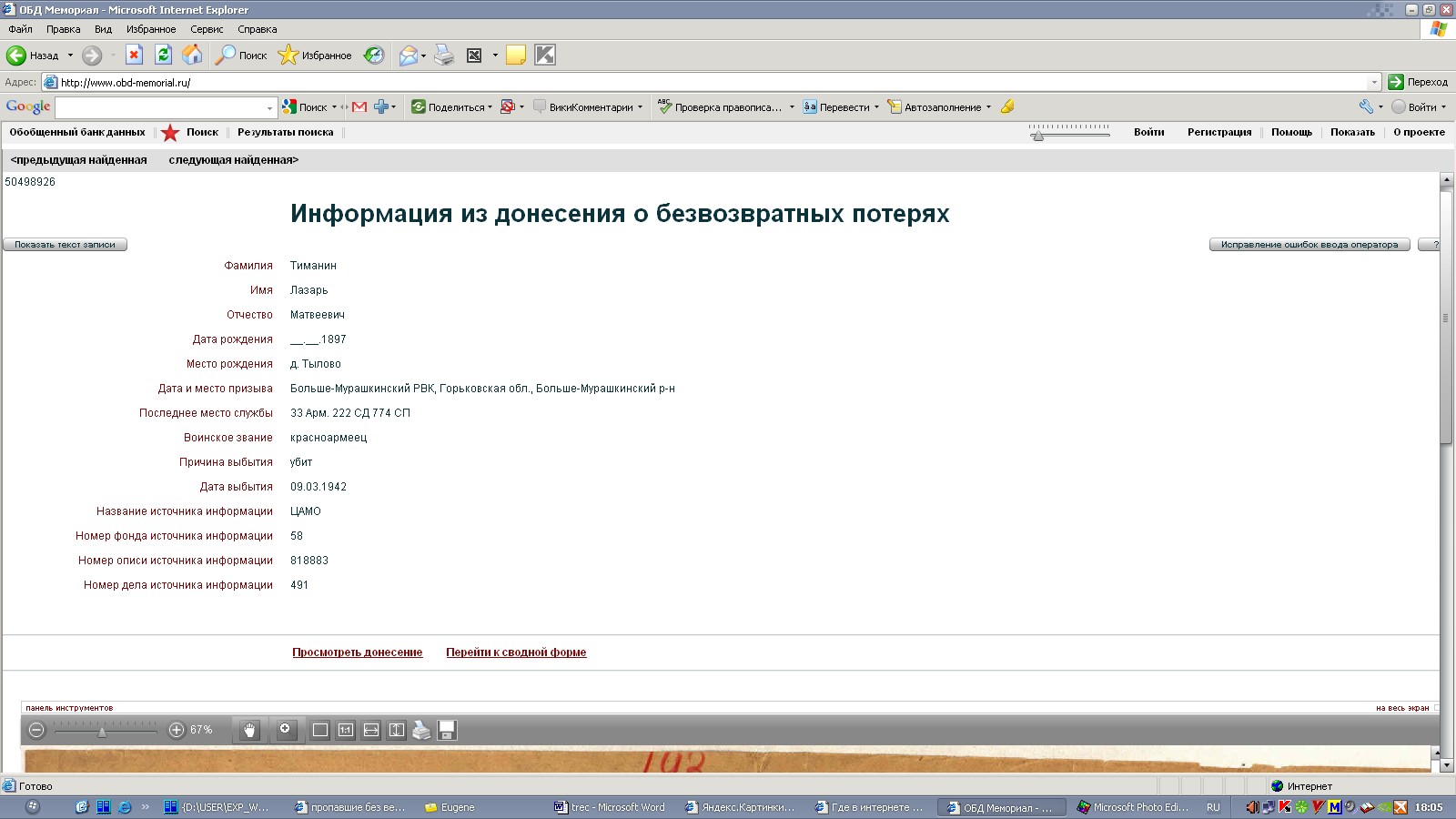1456x819 pixels.
Task: Click the 'Просмотреть донесение' link
Action: pos(357,652)
